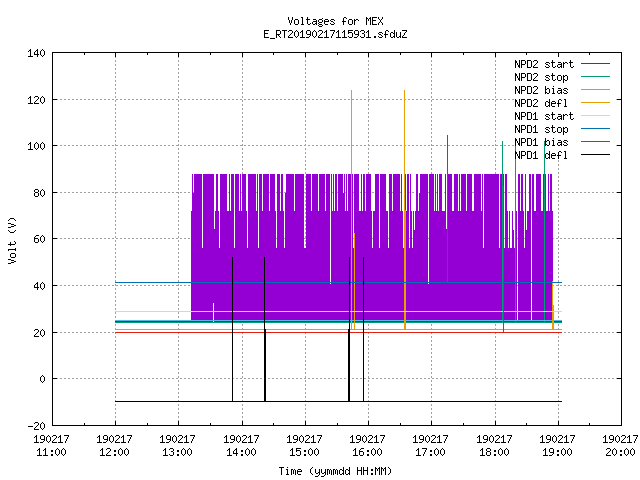Click the black deflection spike before 14:00
Image resolution: width=640 pixels, height=480 pixels.
(233, 329)
